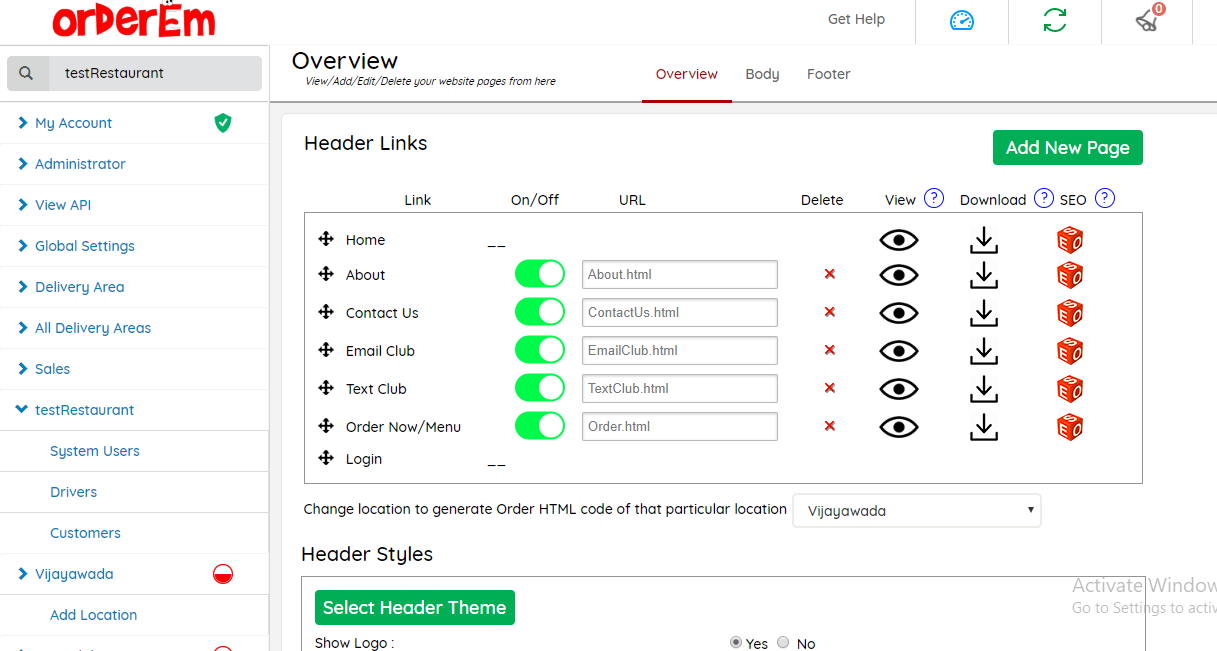The height and width of the screenshot is (651, 1217).
Task: Turn off the About page toggle
Action: [x=540, y=274]
